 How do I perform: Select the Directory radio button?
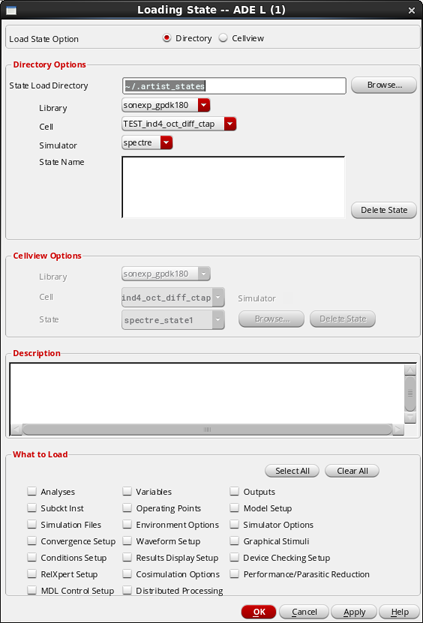click(167, 38)
